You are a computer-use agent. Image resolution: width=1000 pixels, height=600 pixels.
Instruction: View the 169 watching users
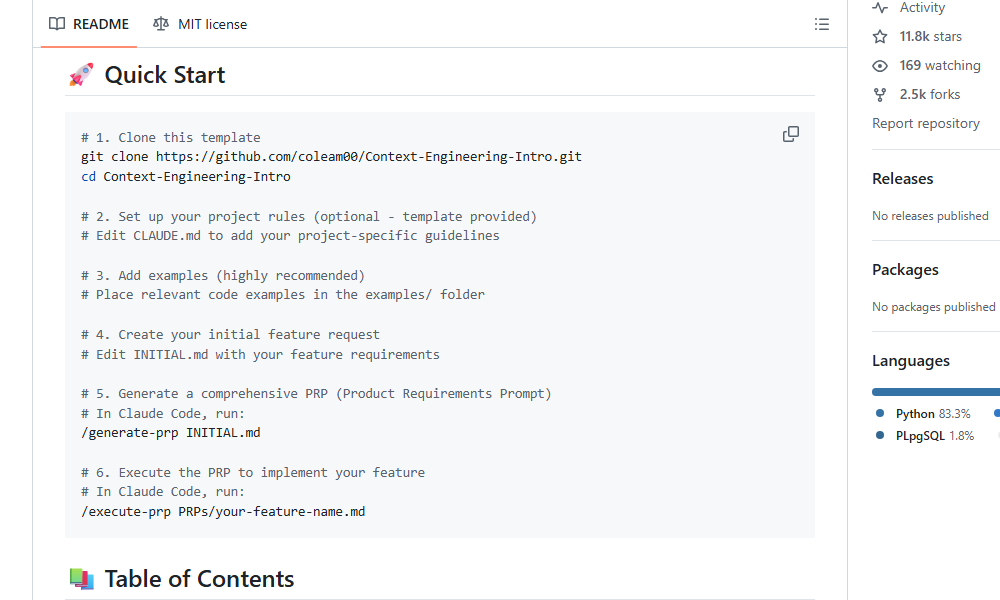click(939, 66)
